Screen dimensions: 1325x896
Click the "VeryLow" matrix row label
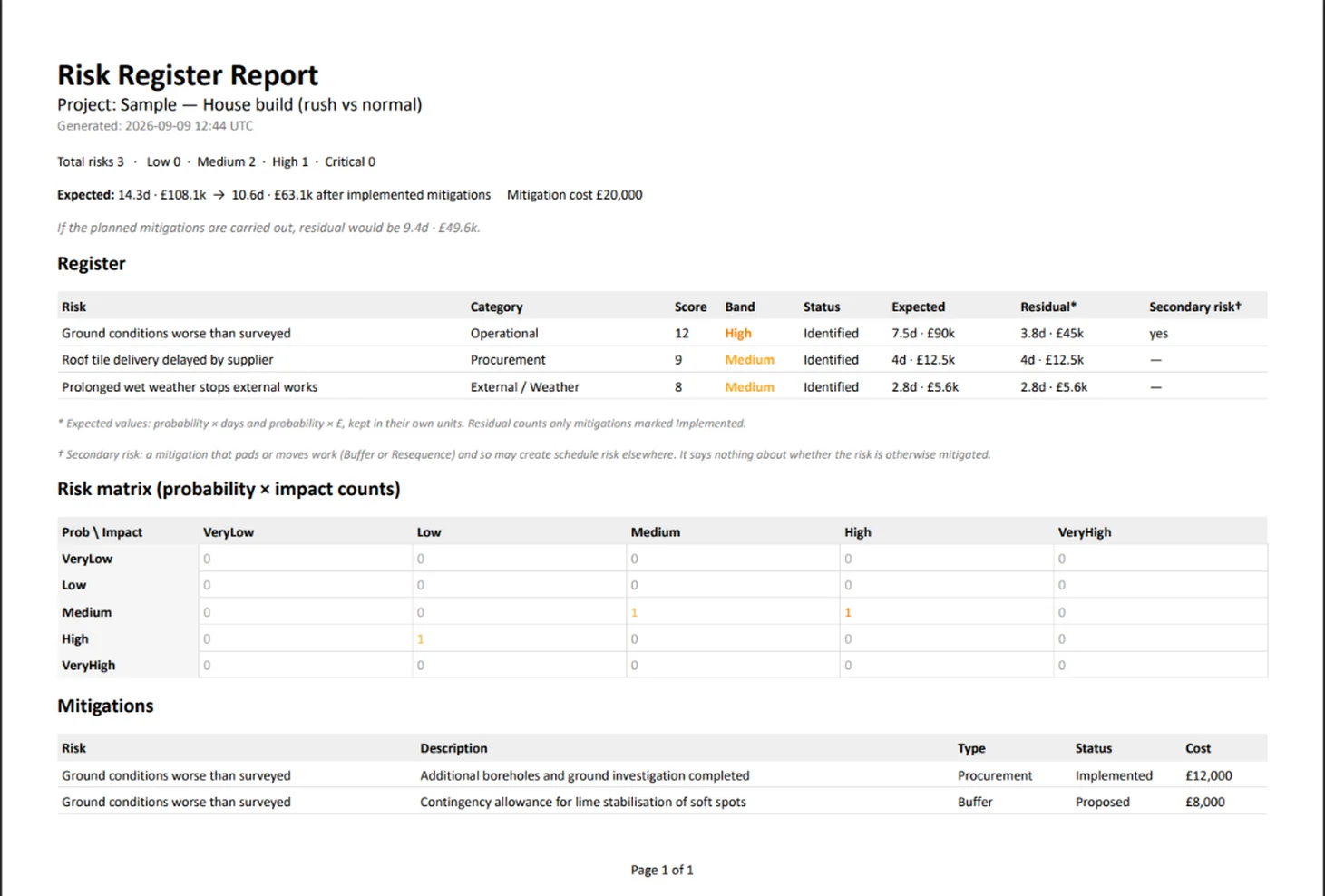click(87, 559)
